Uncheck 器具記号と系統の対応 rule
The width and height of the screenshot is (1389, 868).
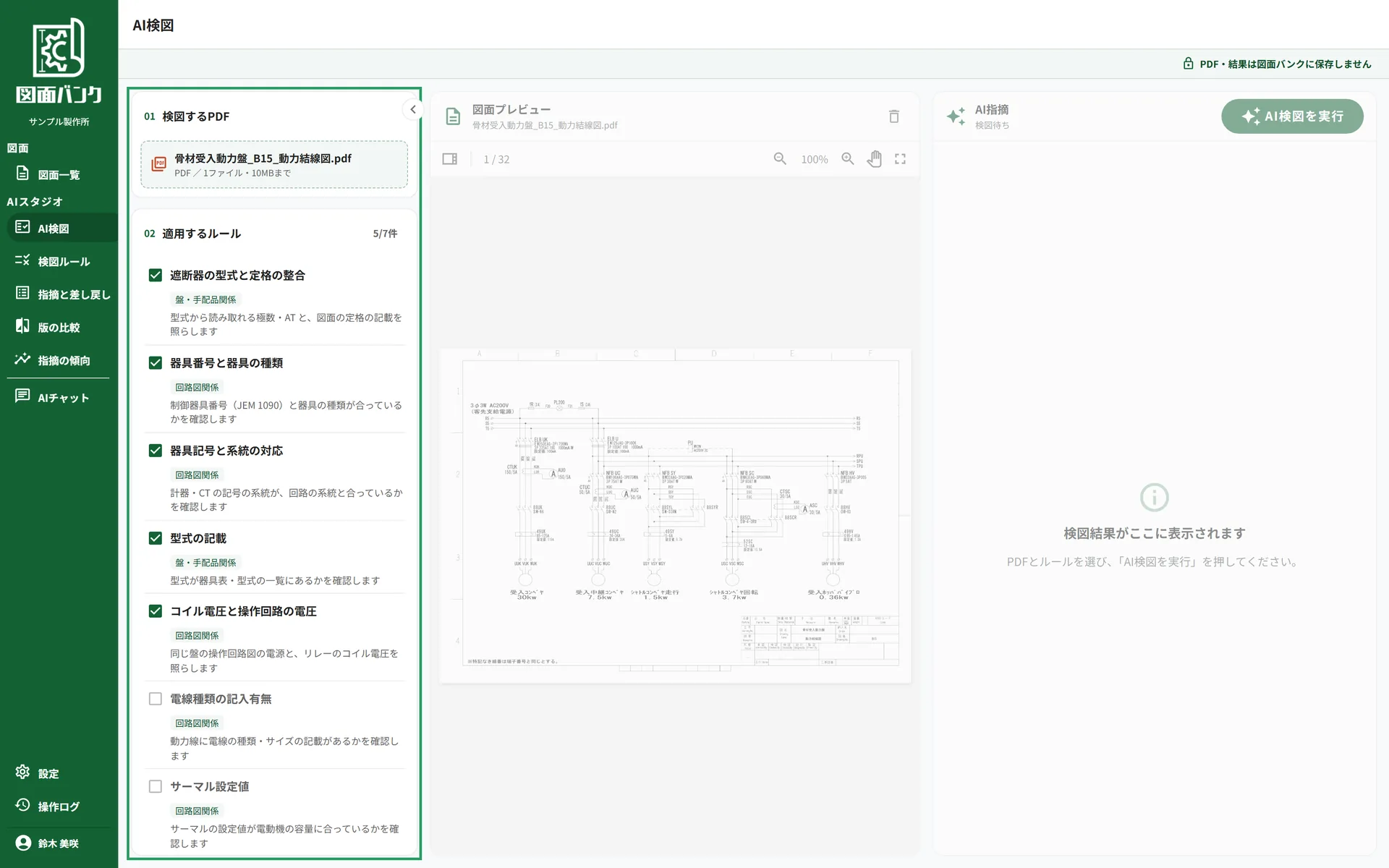(x=156, y=450)
